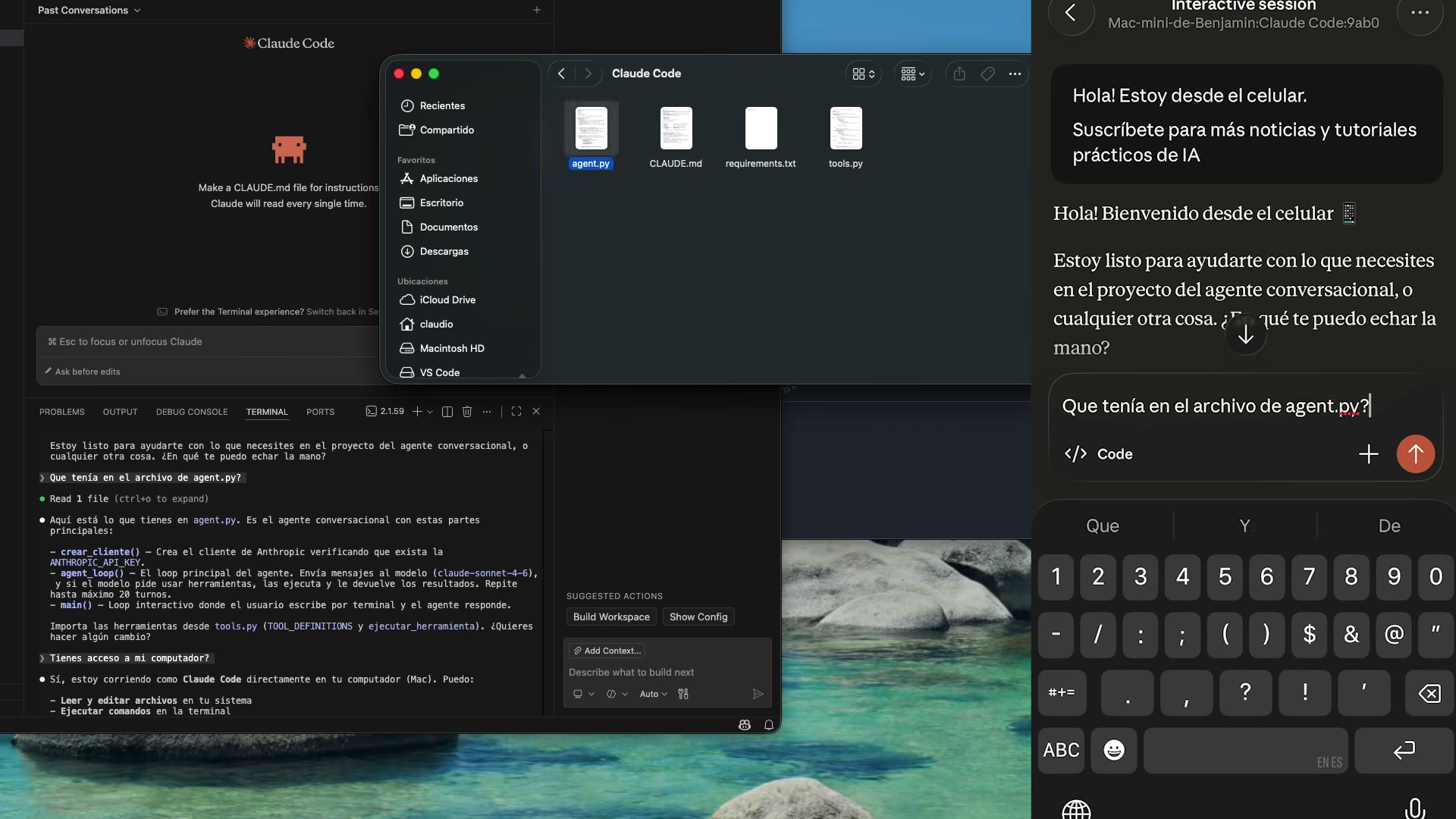Switch the phone keyboard to ABC
1456x819 pixels.
(x=1061, y=751)
